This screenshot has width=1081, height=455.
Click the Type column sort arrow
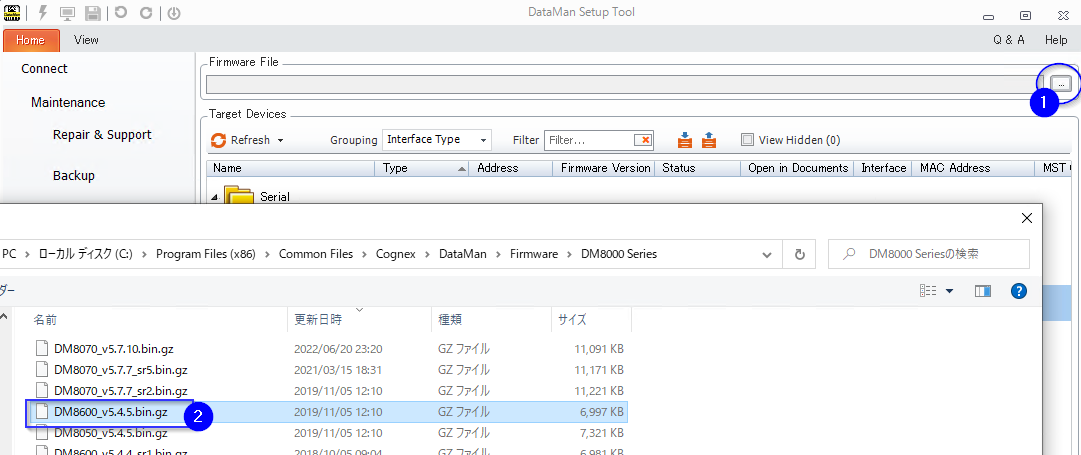click(461, 168)
